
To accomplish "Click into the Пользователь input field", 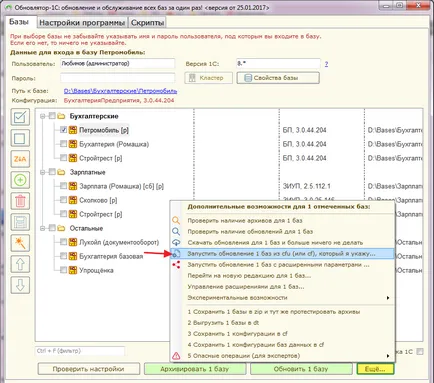I will click(118, 63).
